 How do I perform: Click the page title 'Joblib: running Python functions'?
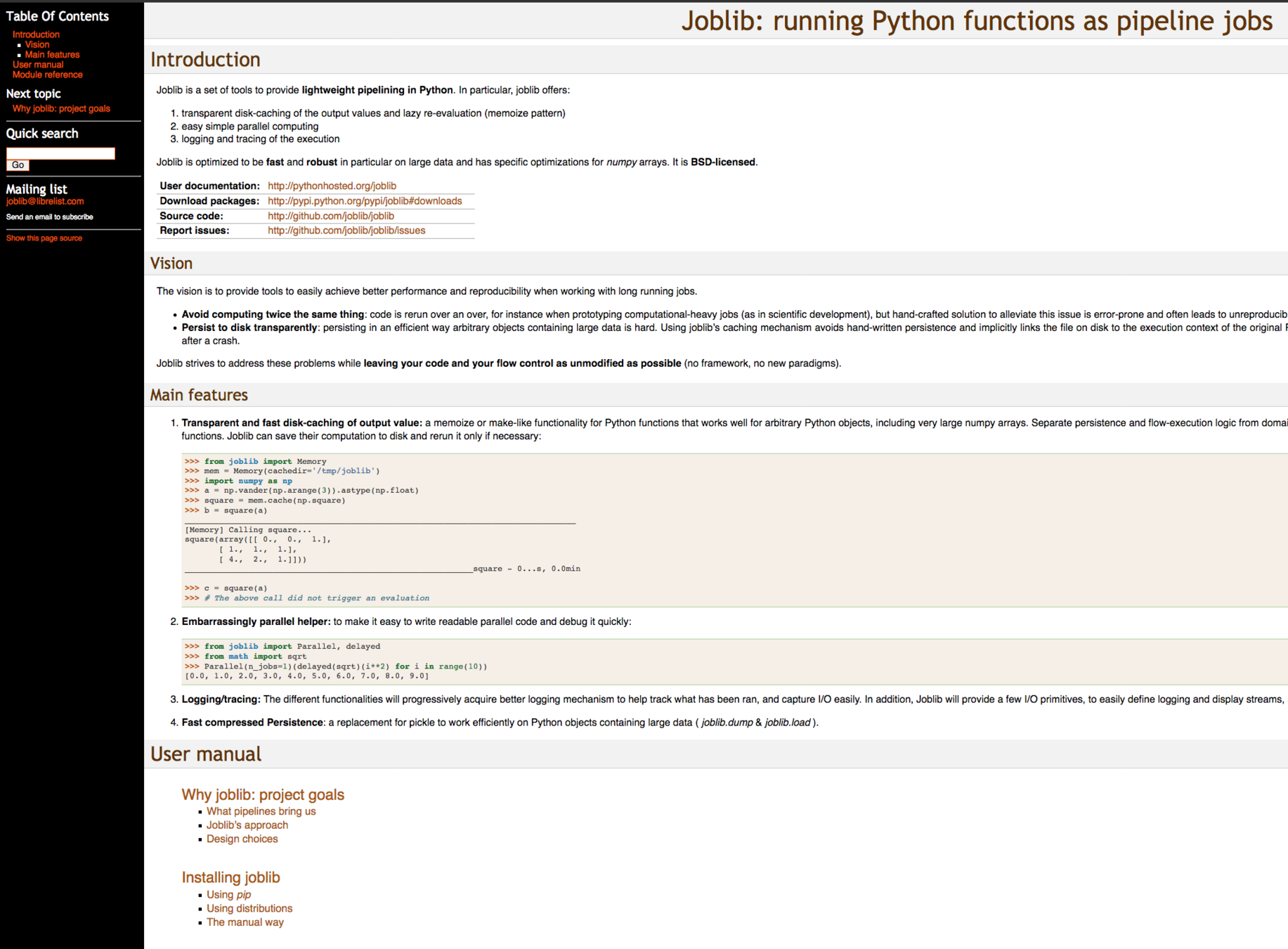977,21
